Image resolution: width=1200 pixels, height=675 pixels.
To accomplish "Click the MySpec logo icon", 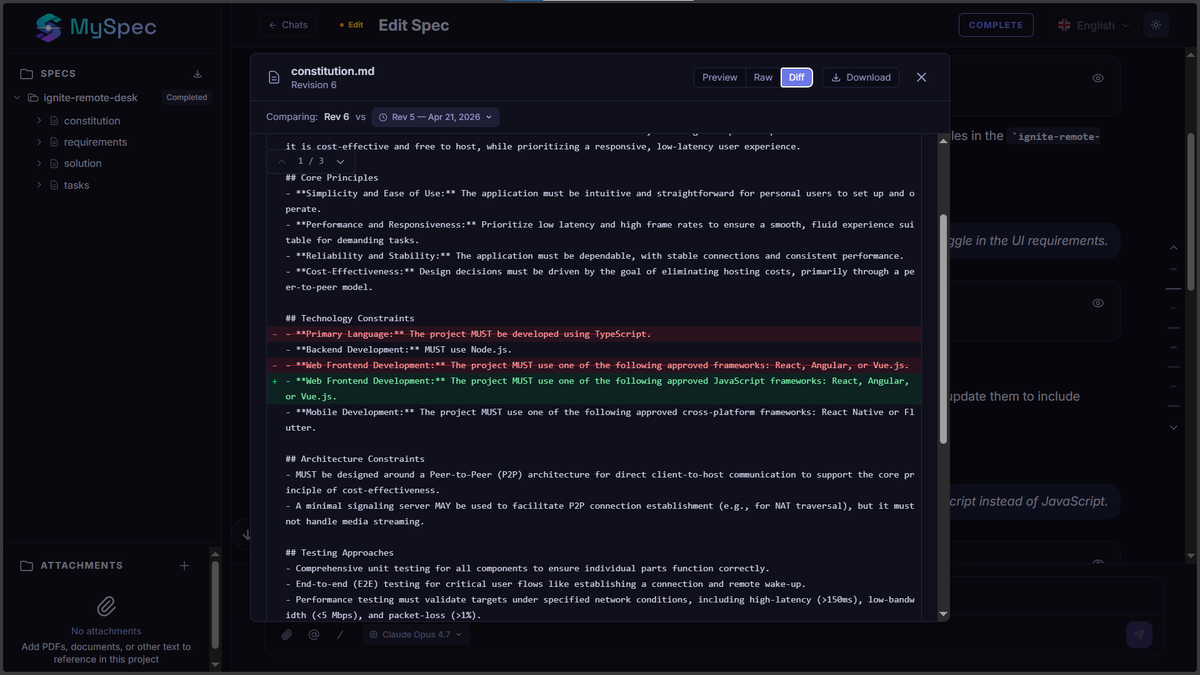I will [48, 27].
